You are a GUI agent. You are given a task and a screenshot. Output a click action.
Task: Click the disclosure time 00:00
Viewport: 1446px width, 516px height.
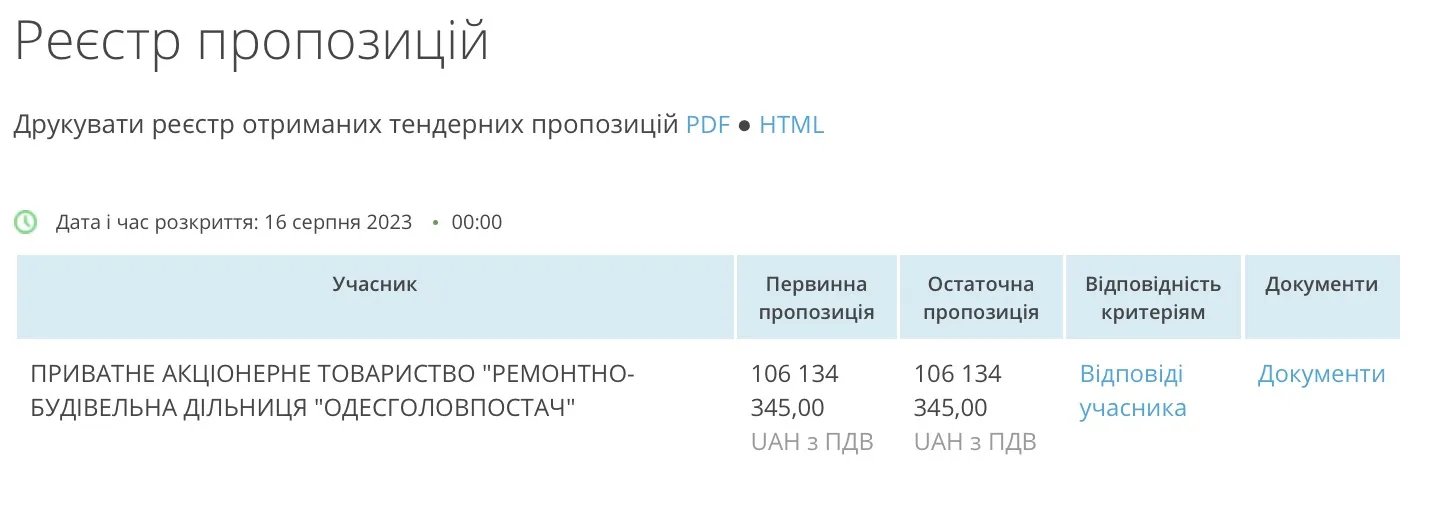point(477,222)
